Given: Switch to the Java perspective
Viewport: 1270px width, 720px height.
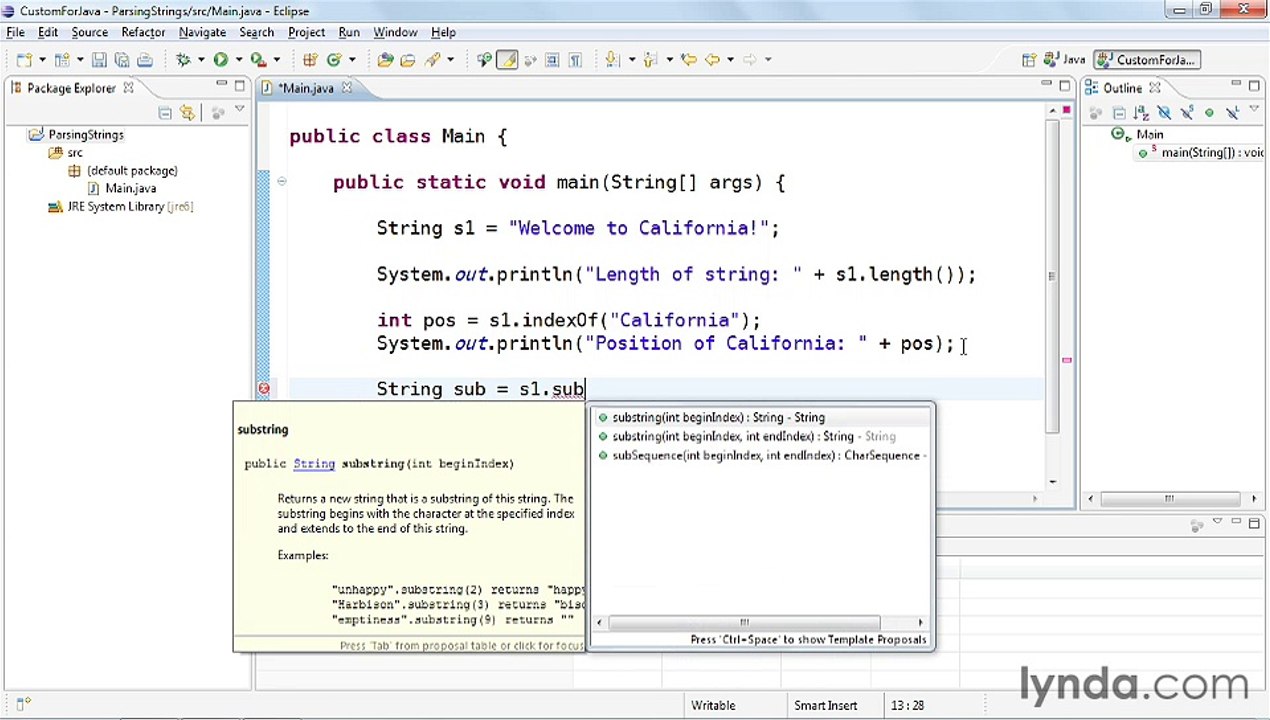Looking at the screenshot, I should click(x=1066, y=60).
